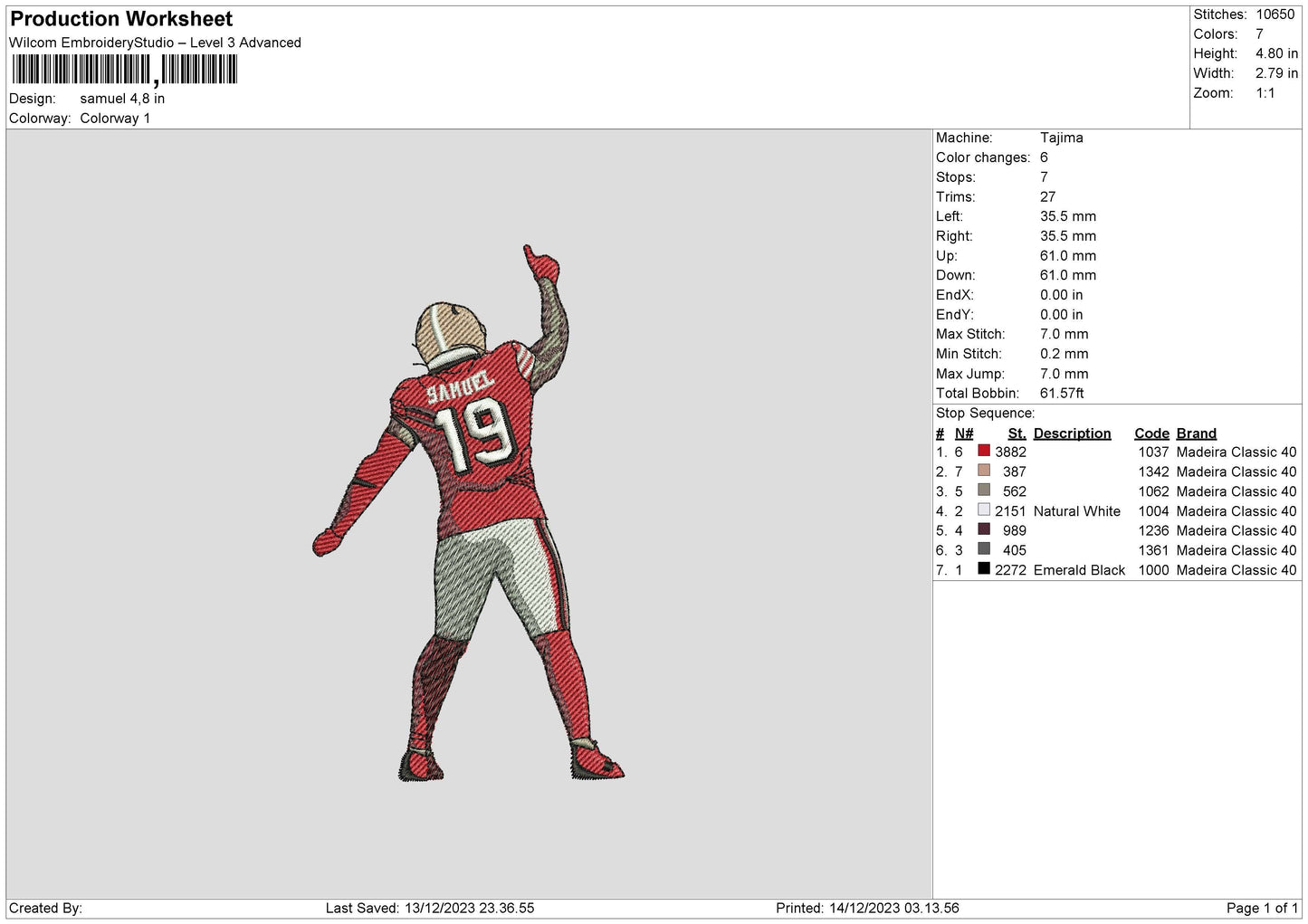Screen dimensions: 1308x924
Task: Click the 'St.' column header
Action: pos(1017,433)
